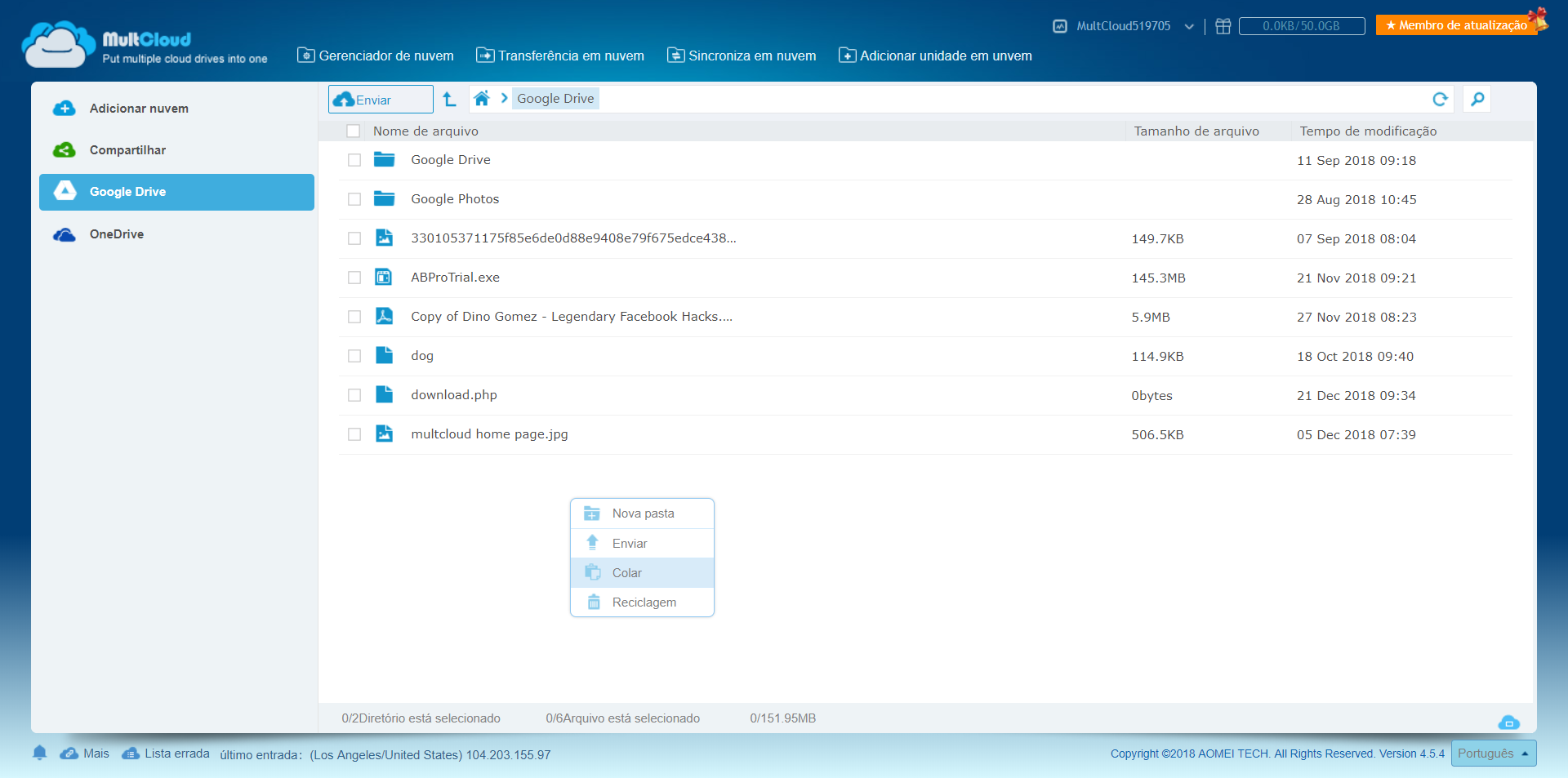This screenshot has width=1568, height=778.
Task: Click the Lista errada cloud icon
Action: 131,754
